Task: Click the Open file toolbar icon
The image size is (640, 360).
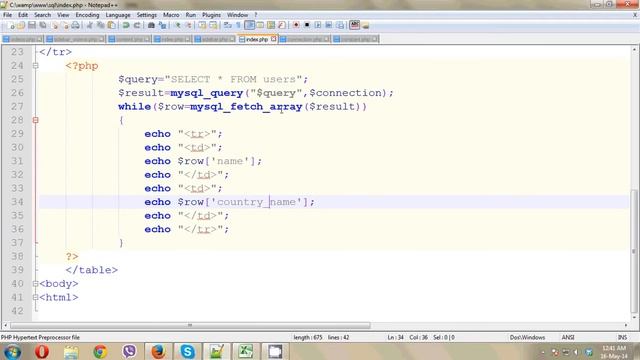Action: click(x=21, y=25)
